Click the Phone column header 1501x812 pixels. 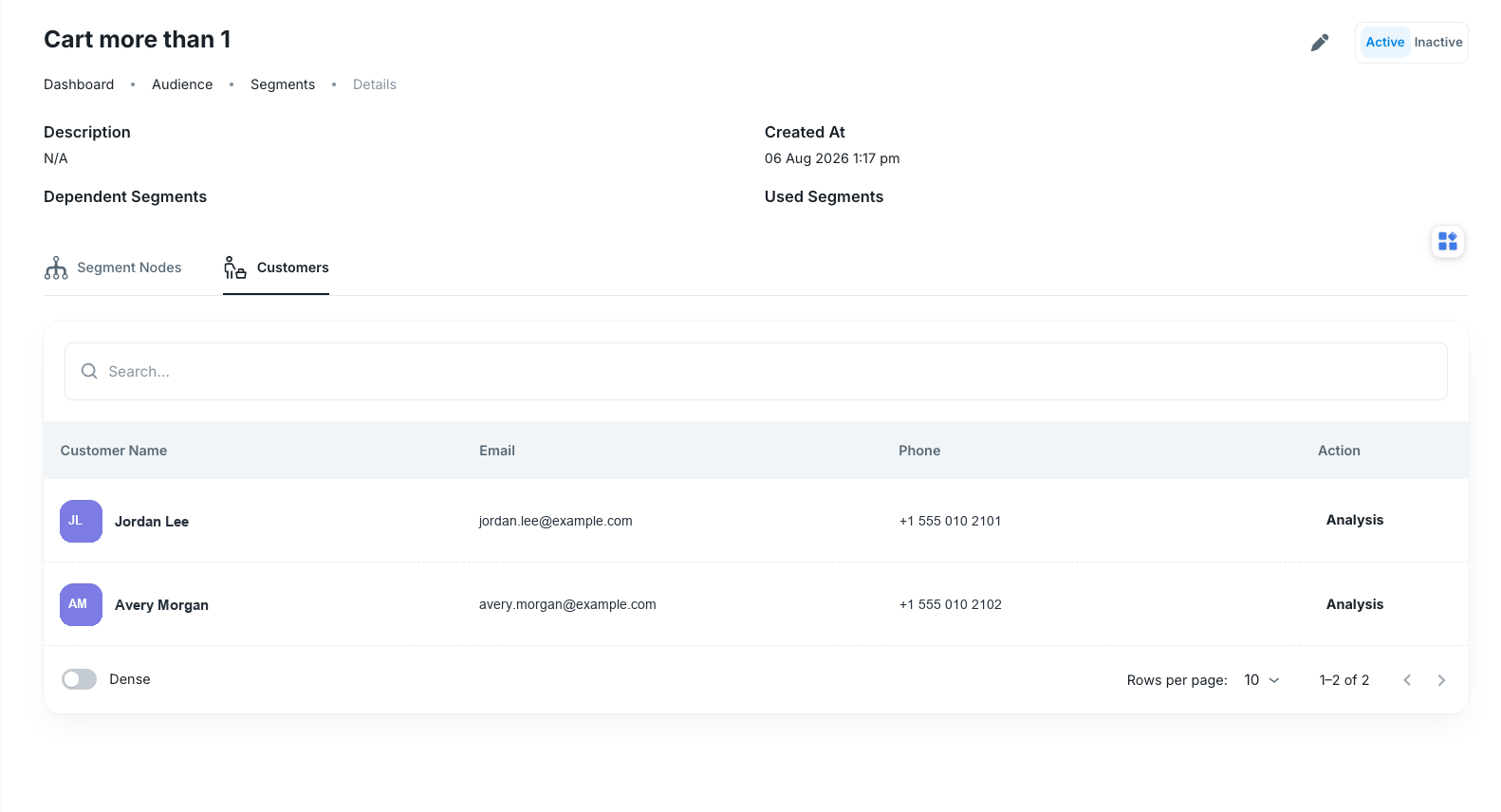click(919, 451)
